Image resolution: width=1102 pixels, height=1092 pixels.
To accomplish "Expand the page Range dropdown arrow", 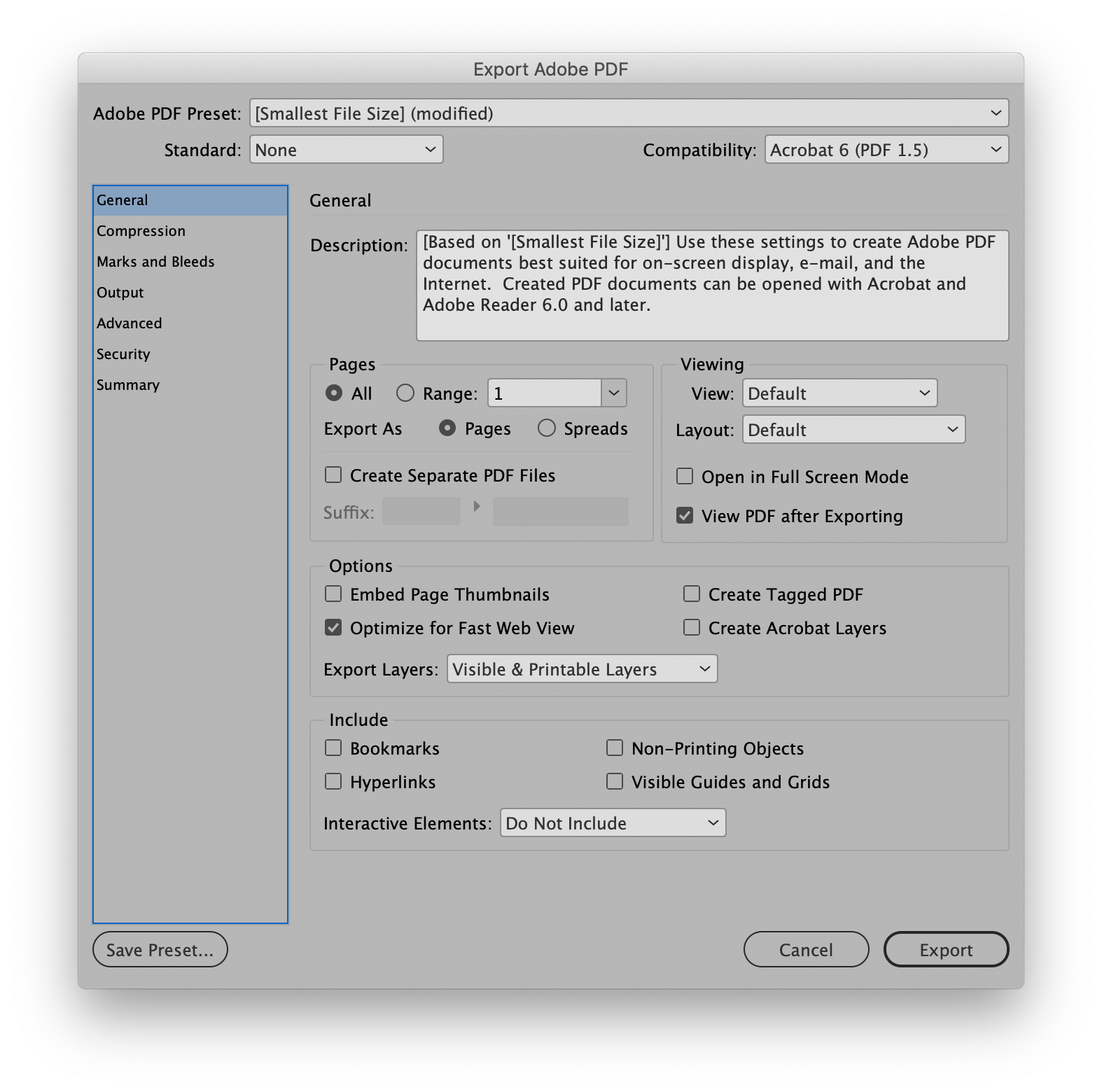I will [614, 393].
